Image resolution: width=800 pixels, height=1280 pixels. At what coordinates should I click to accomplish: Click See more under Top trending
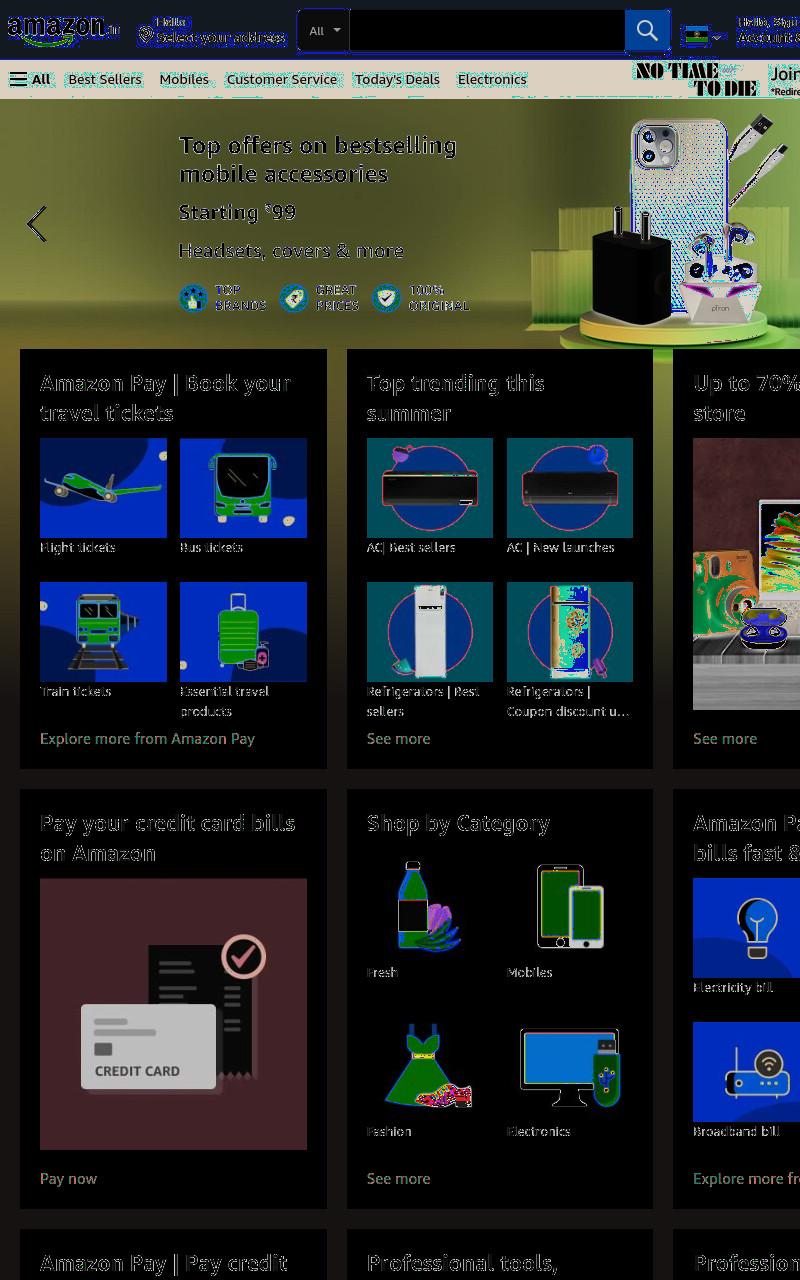coord(398,739)
